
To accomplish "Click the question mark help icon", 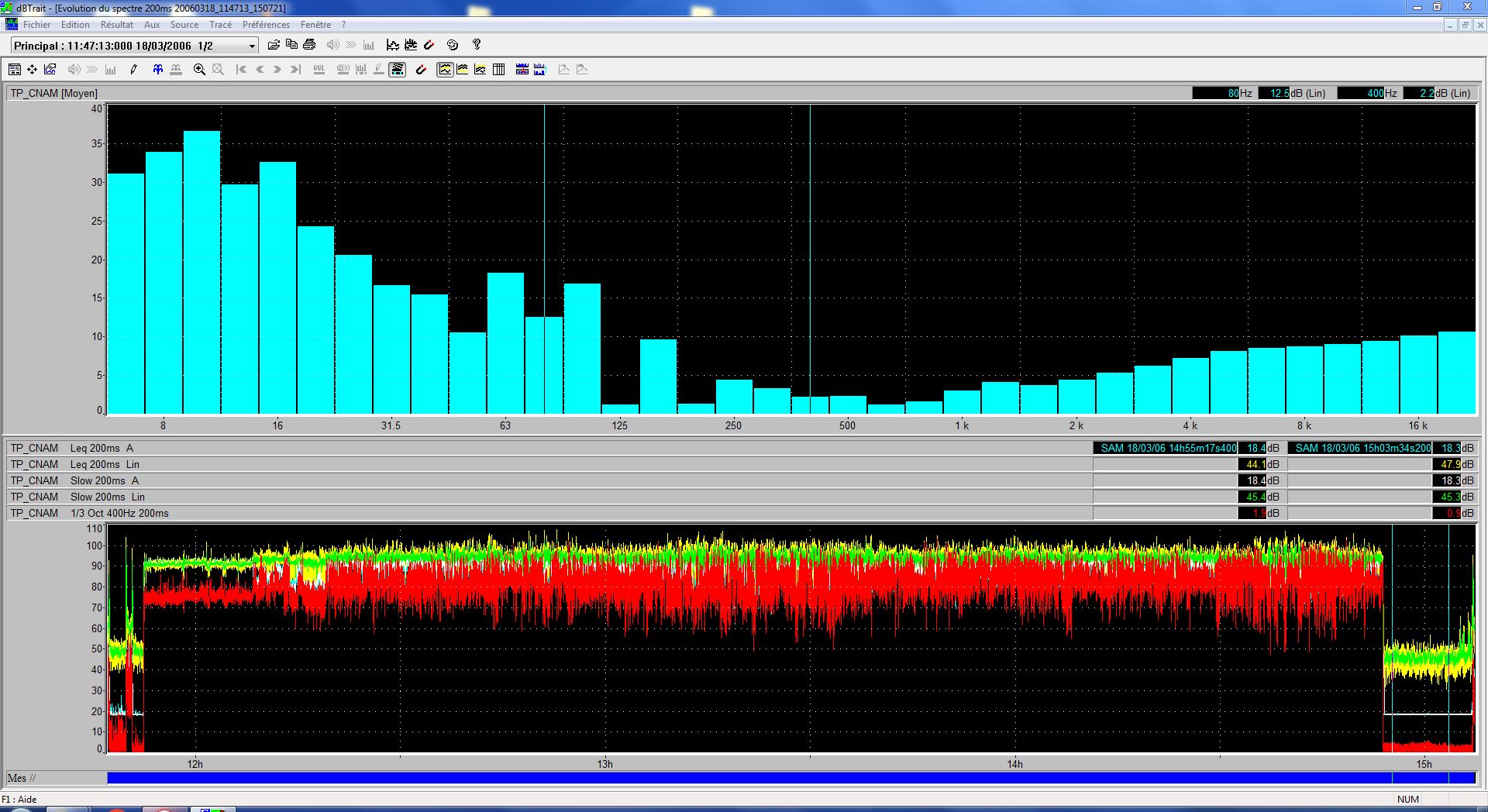I will [x=477, y=45].
